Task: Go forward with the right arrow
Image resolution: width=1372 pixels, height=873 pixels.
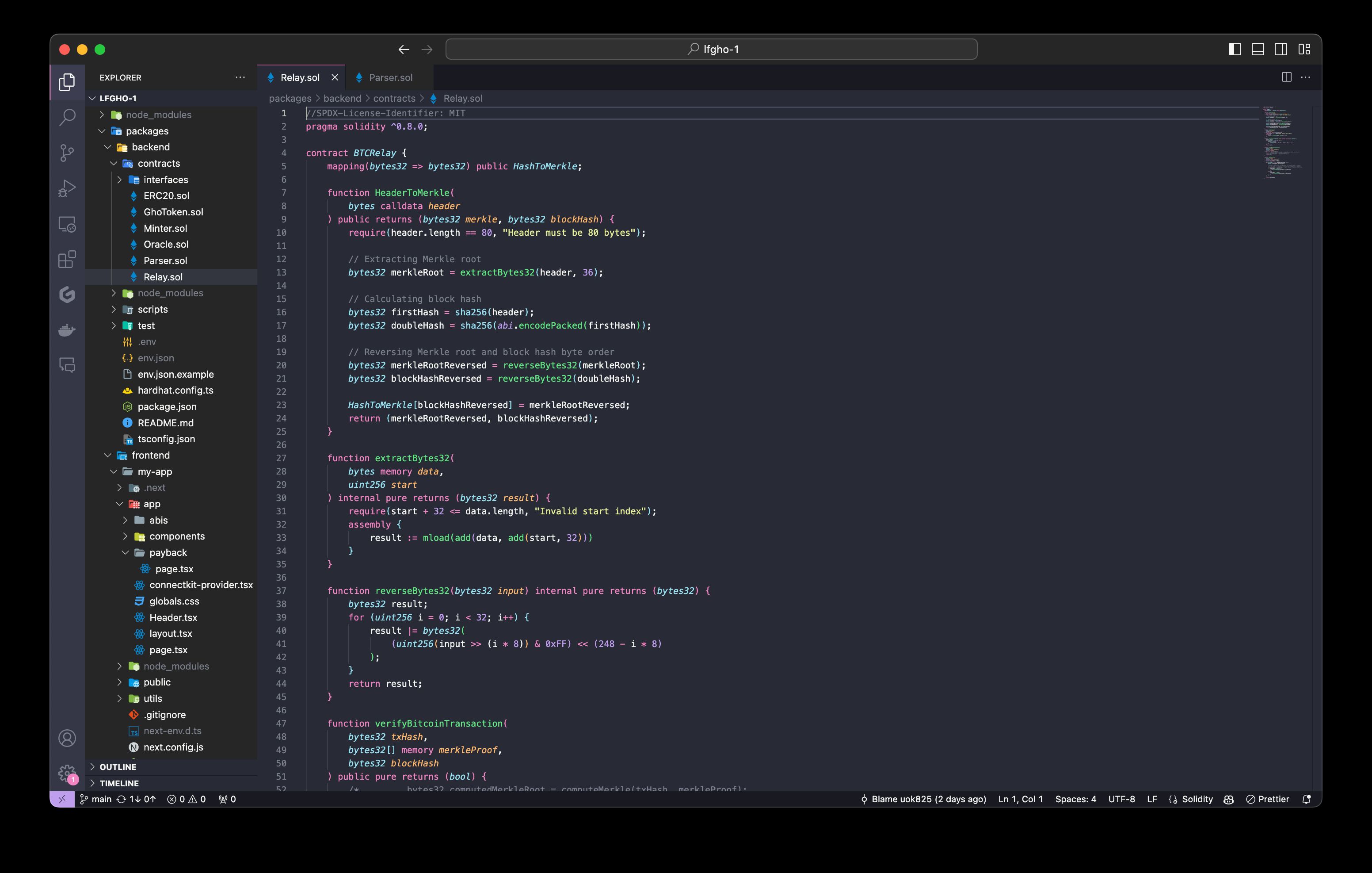Action: [427, 50]
